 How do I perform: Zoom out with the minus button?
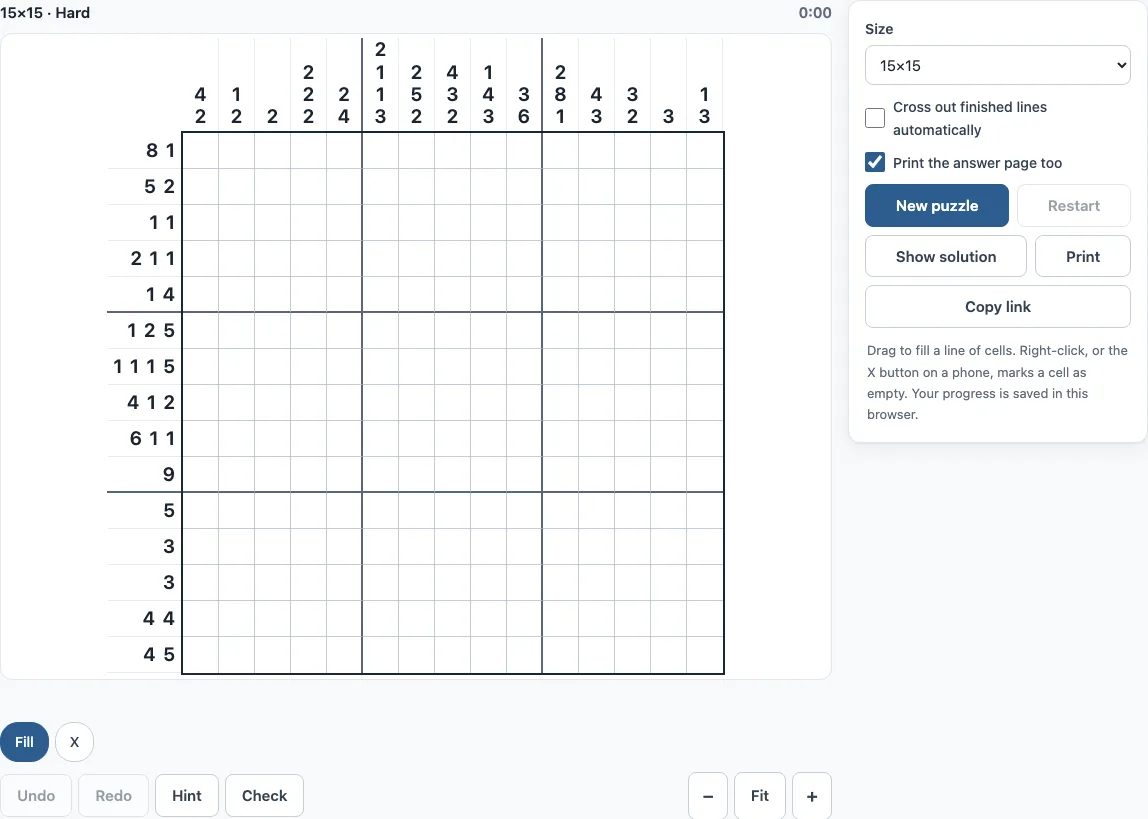point(708,796)
